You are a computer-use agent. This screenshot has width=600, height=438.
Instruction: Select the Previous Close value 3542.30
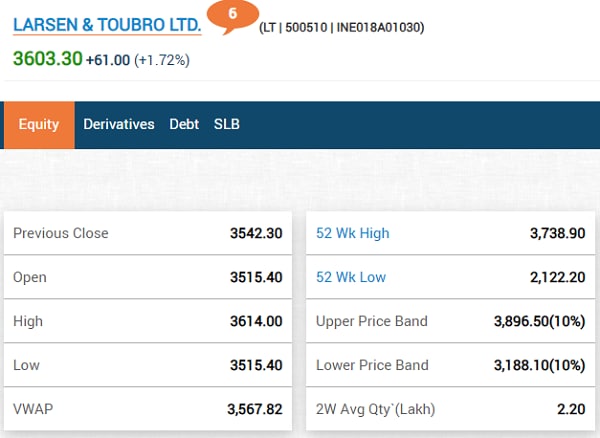pos(256,233)
